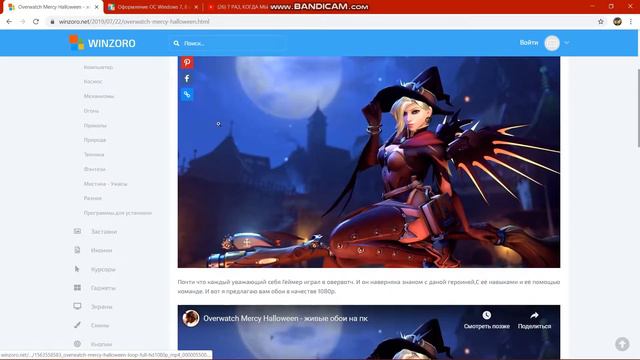Open the Разное category in the sidebar

(x=93, y=198)
